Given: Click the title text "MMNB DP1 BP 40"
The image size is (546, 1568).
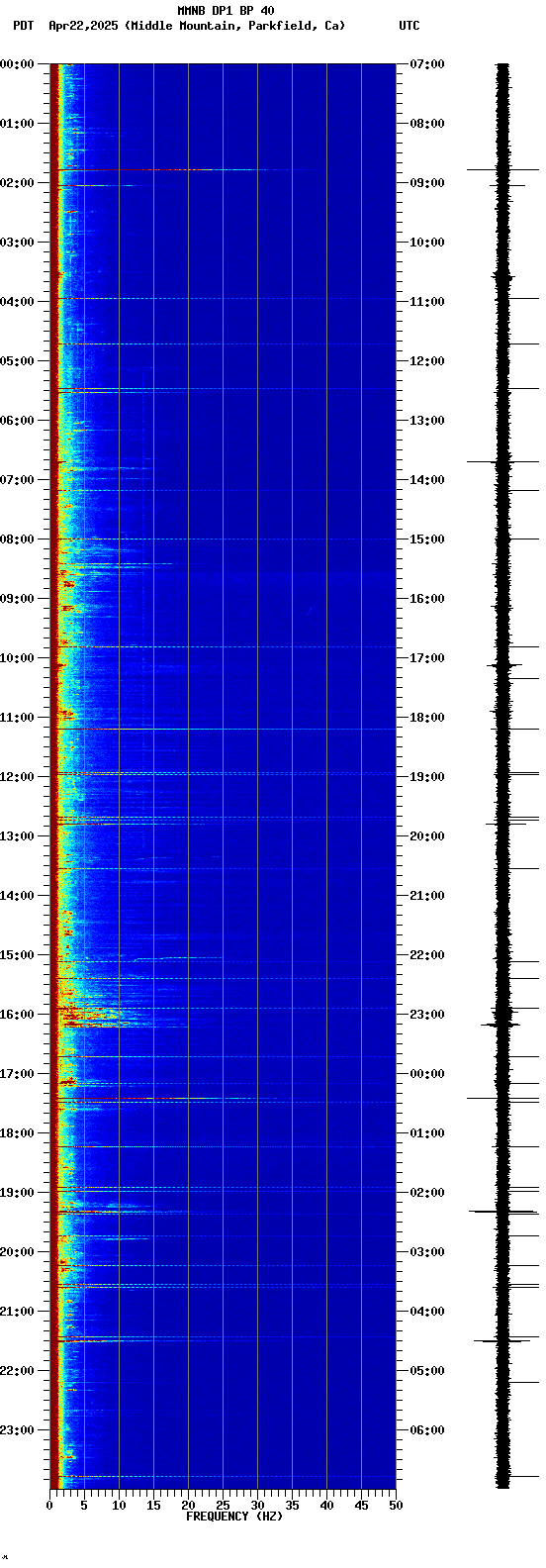Looking at the screenshot, I should 226,11.
